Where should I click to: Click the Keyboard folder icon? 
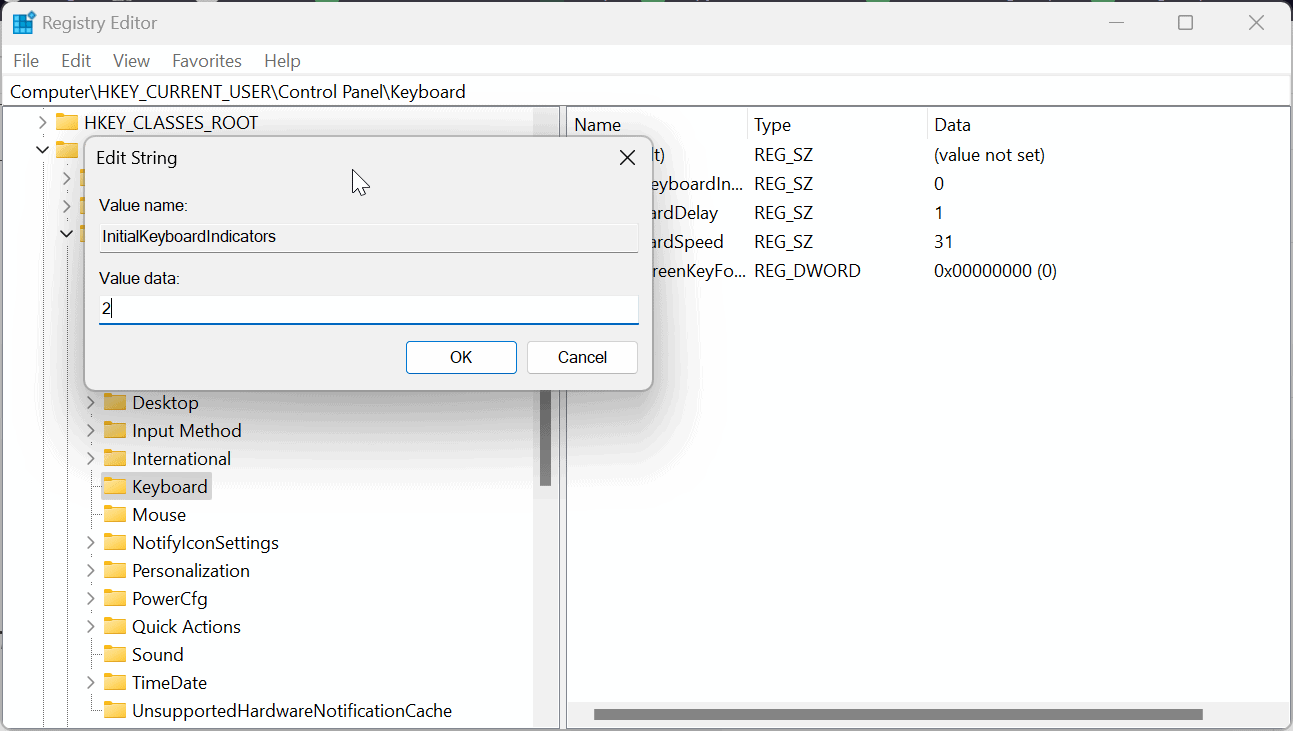(x=115, y=487)
